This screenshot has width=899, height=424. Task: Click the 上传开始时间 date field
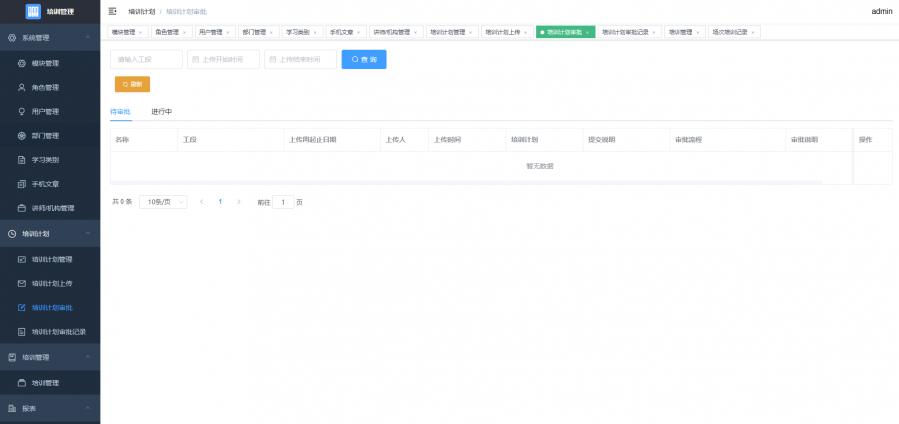(223, 60)
